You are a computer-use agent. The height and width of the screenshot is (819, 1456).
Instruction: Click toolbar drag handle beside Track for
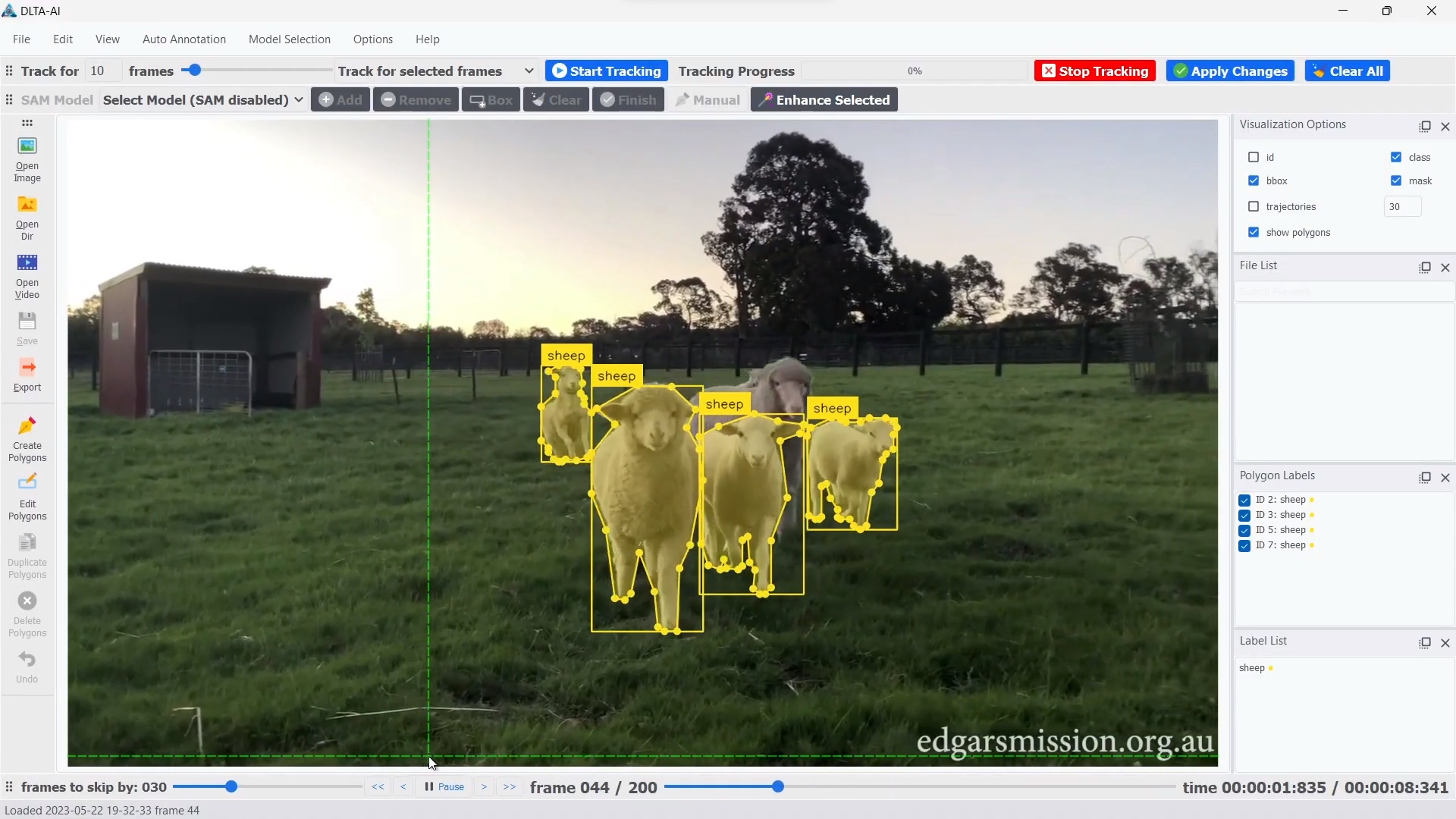click(x=9, y=71)
